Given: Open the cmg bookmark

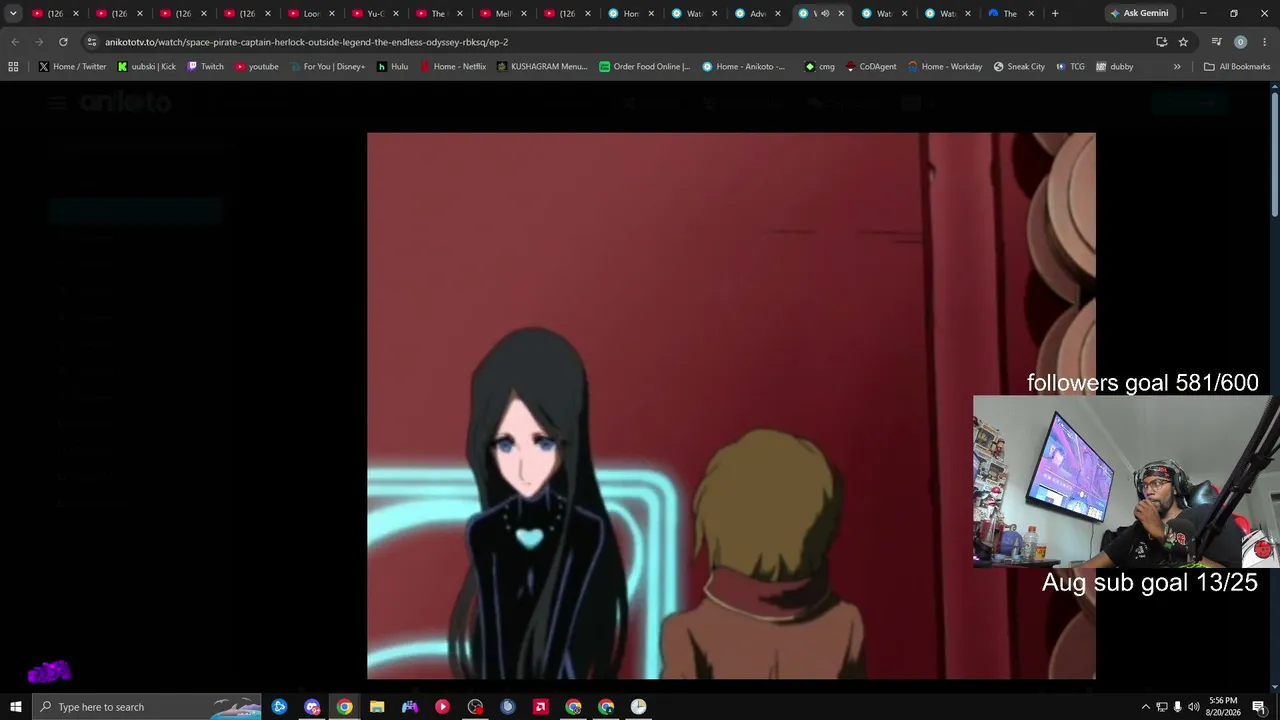Looking at the screenshot, I should tap(820, 67).
